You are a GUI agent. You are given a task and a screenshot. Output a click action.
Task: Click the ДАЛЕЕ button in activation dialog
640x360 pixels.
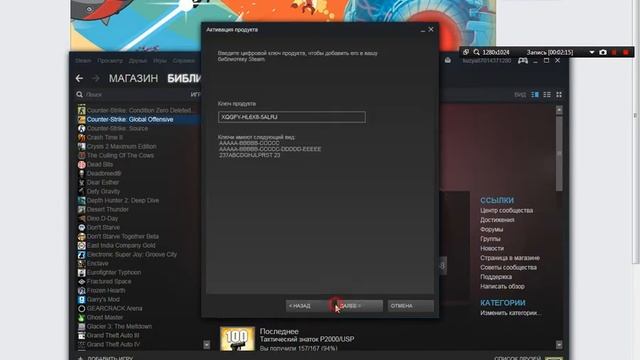pos(359,306)
